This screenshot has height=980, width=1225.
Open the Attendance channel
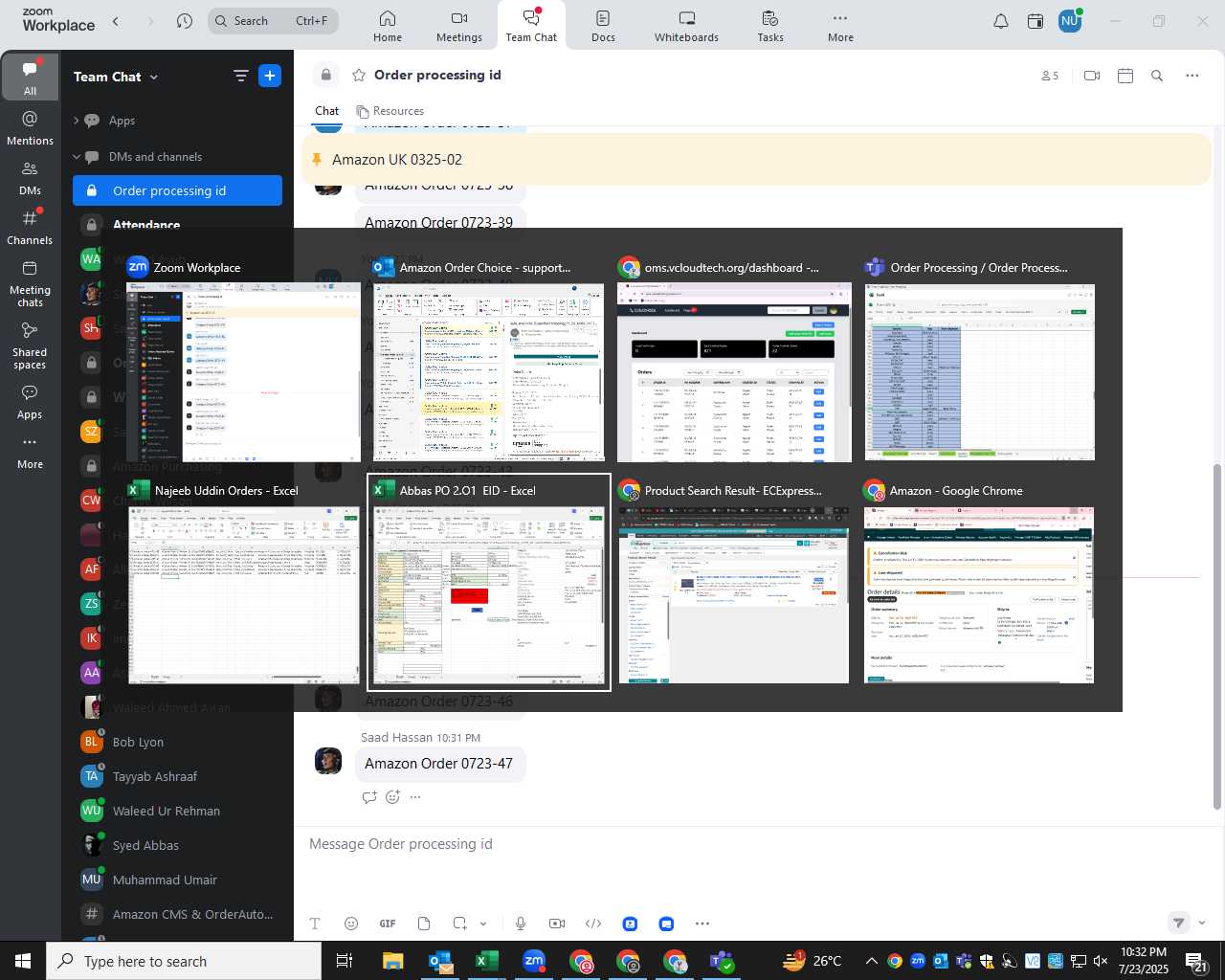pyautogui.click(x=177, y=224)
